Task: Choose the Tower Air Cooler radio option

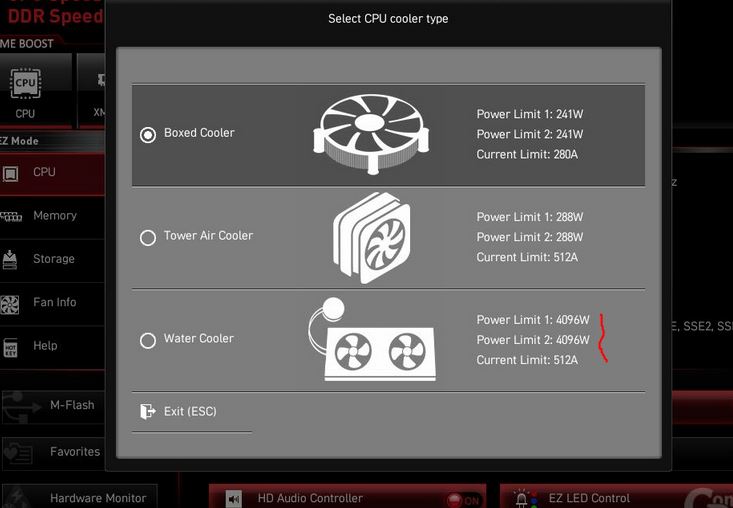Action: click(x=148, y=238)
